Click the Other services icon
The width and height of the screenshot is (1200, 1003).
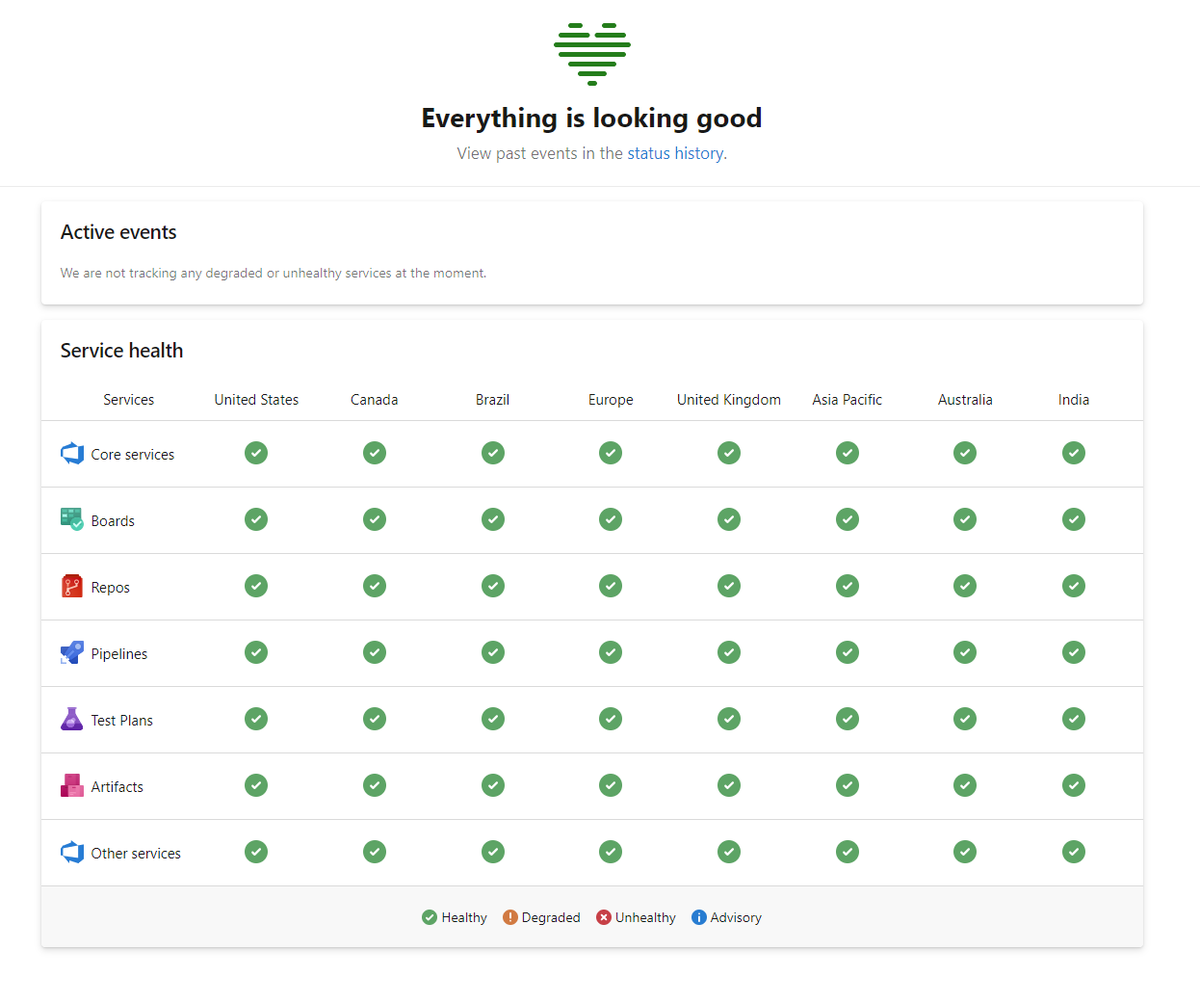coord(72,852)
